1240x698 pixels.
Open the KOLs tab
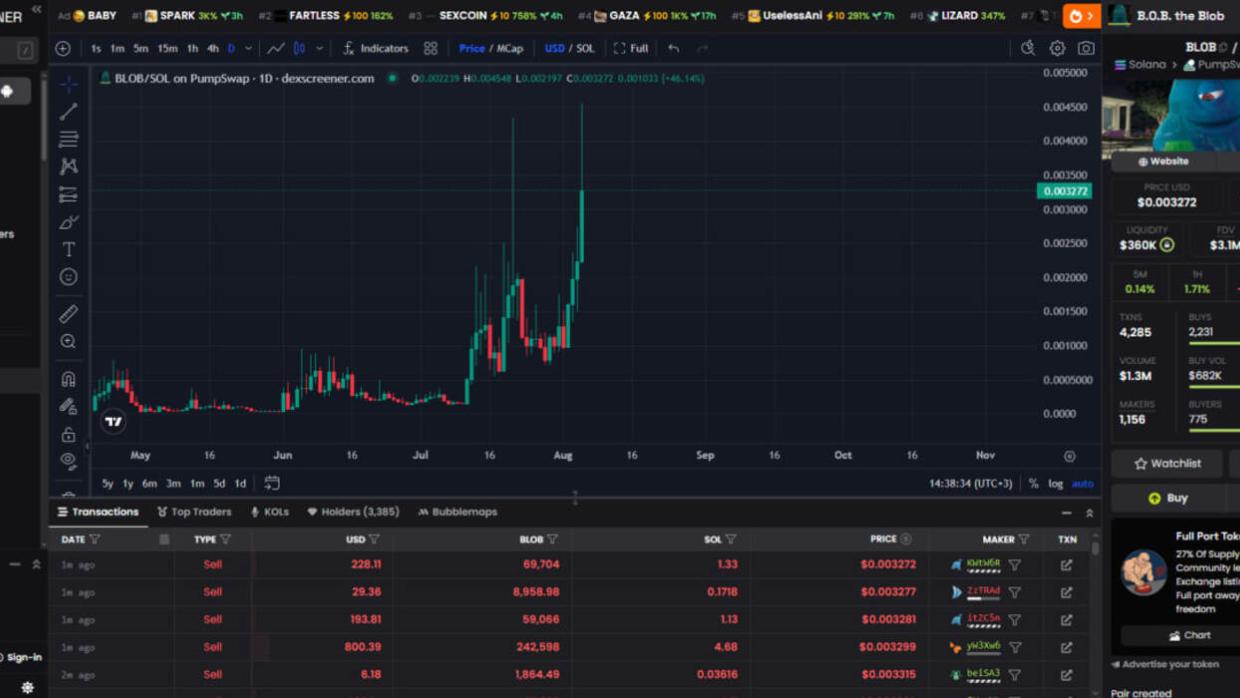pyautogui.click(x=270, y=512)
